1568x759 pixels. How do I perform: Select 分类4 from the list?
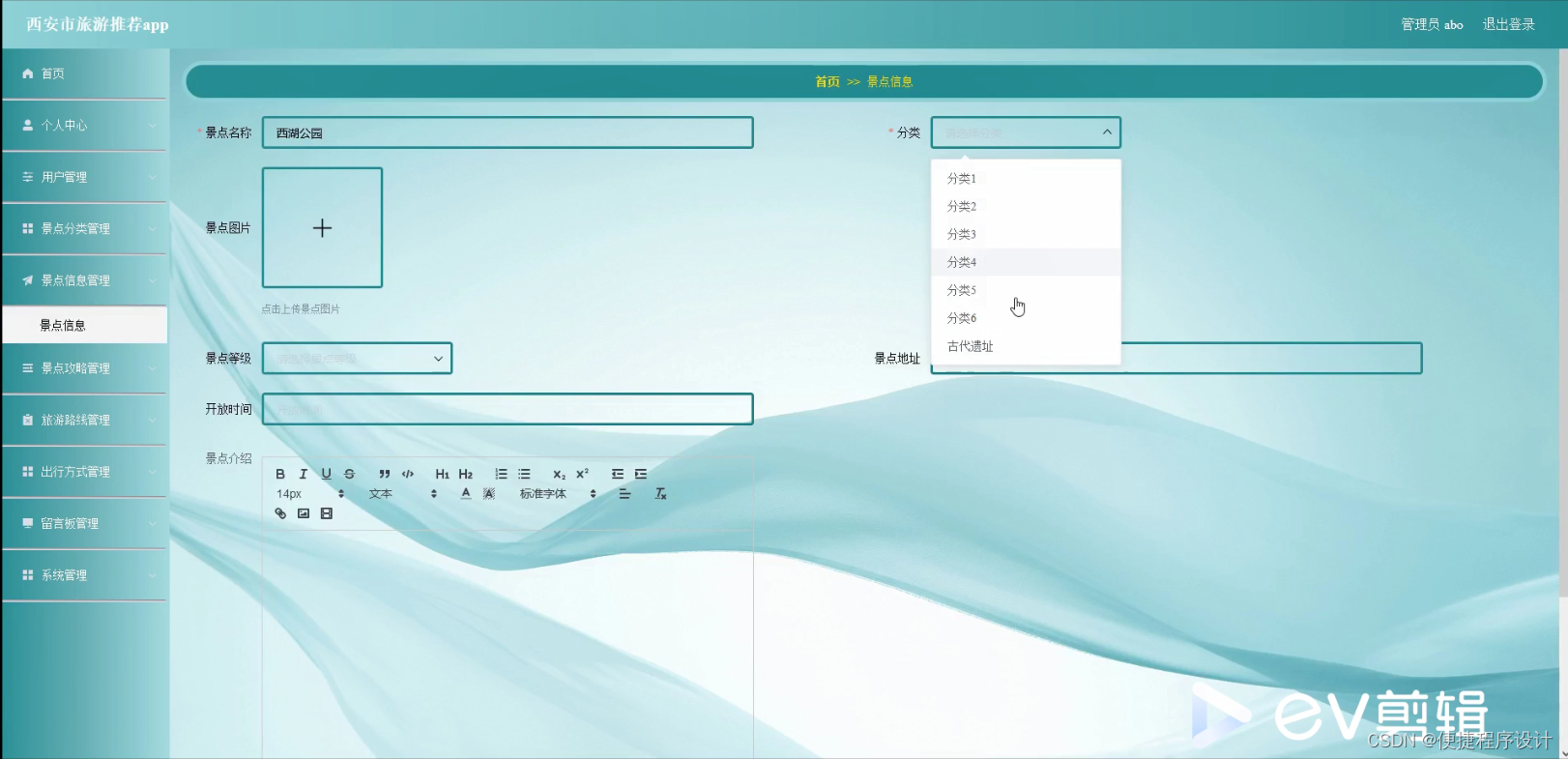pyautogui.click(x=1026, y=262)
